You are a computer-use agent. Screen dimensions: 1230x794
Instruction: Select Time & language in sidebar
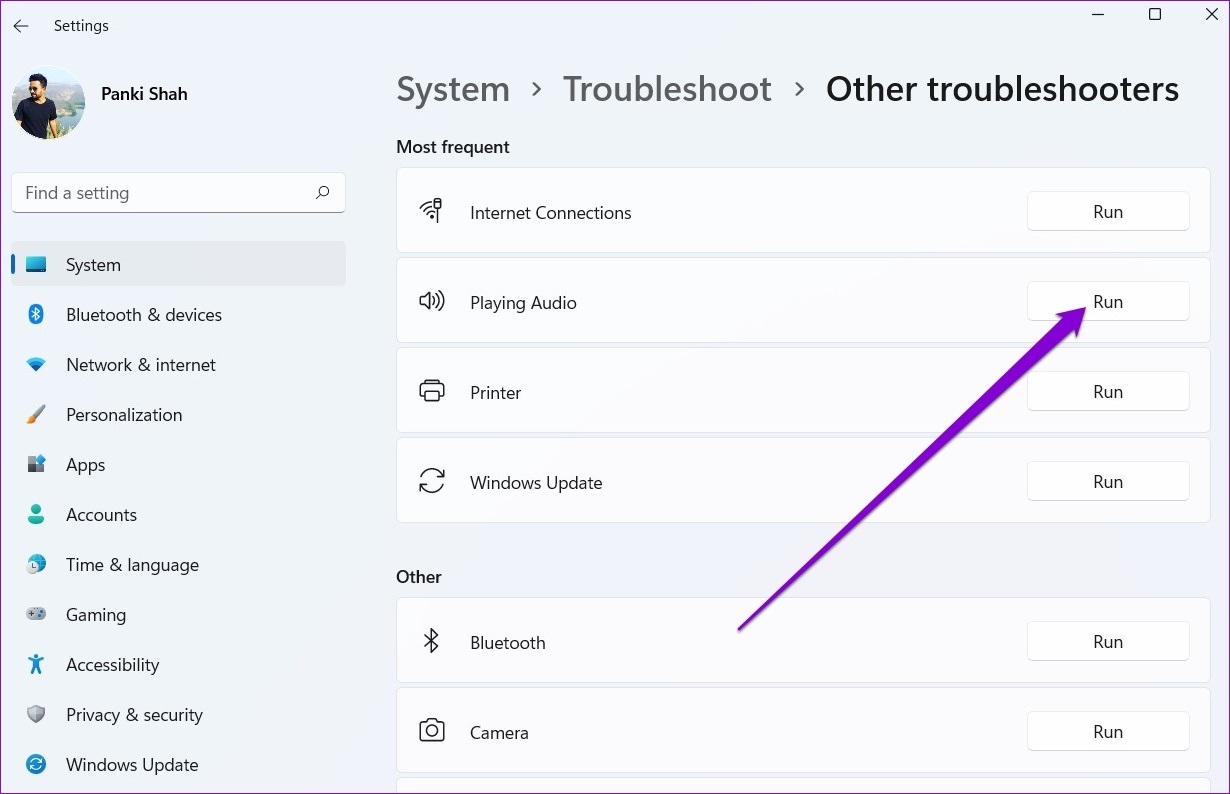pos(132,565)
